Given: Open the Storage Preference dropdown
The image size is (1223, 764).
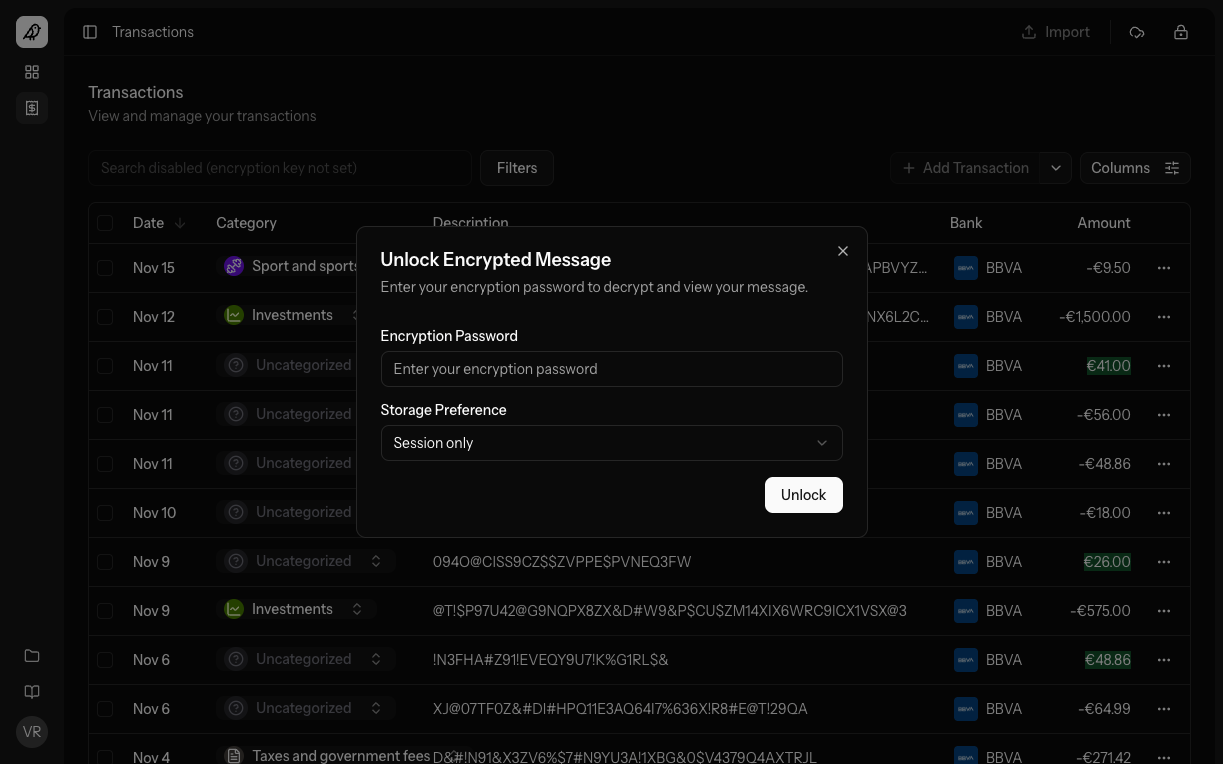Looking at the screenshot, I should pyautogui.click(x=611, y=443).
